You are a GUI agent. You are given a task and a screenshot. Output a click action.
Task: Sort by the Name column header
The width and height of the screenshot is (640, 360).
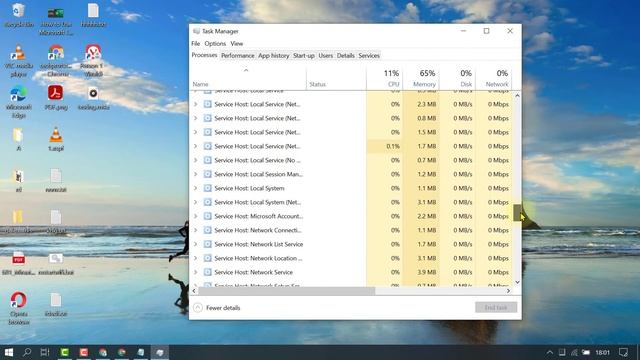(248, 78)
